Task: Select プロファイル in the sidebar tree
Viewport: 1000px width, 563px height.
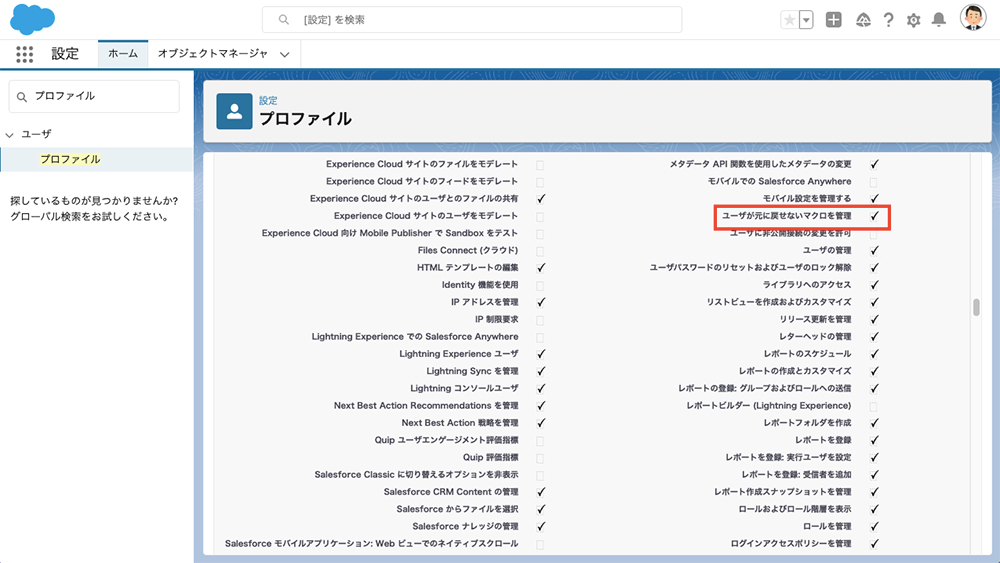Action: pyautogui.click(x=70, y=159)
